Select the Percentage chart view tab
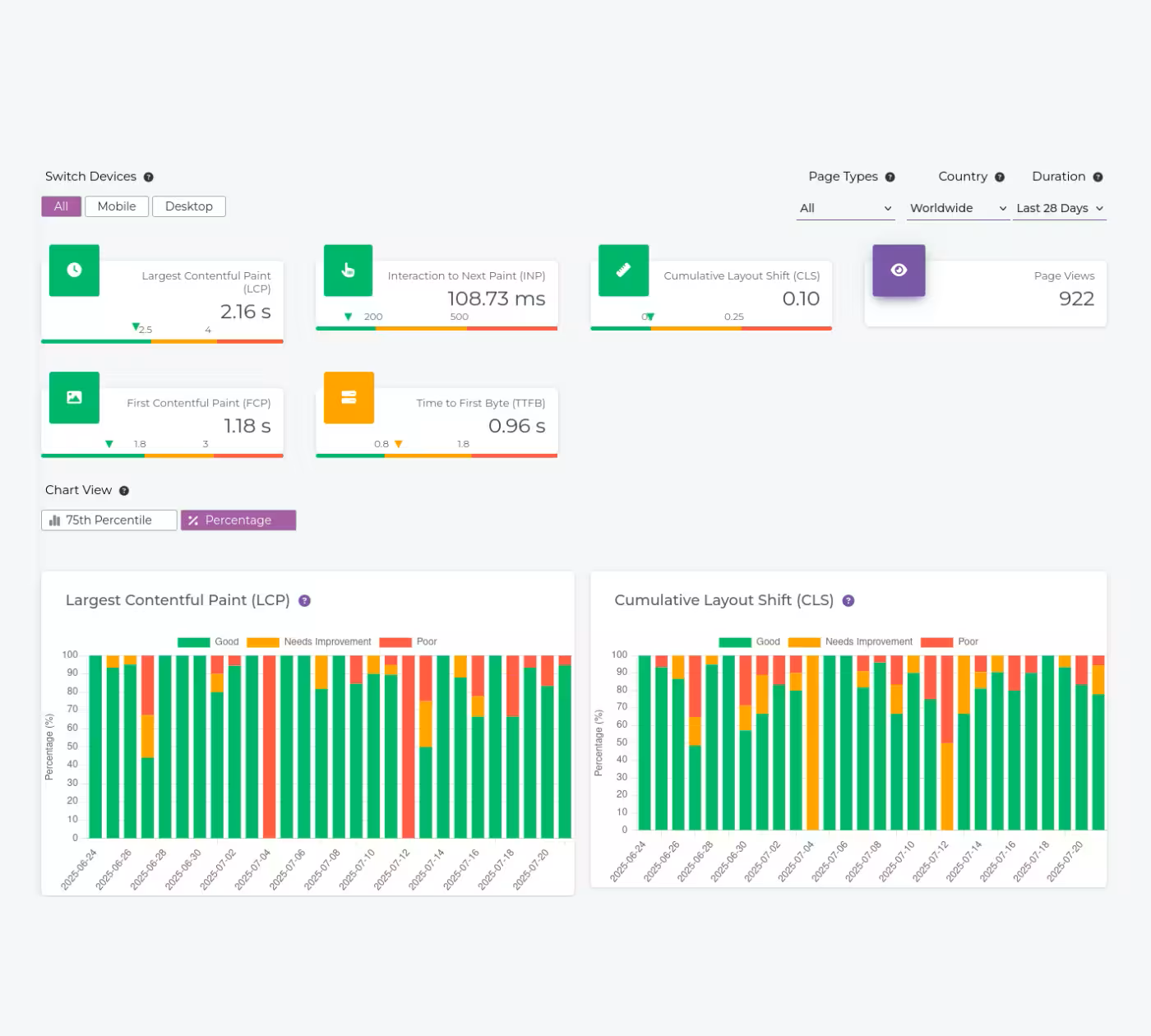The height and width of the screenshot is (1036, 1151). click(x=238, y=520)
